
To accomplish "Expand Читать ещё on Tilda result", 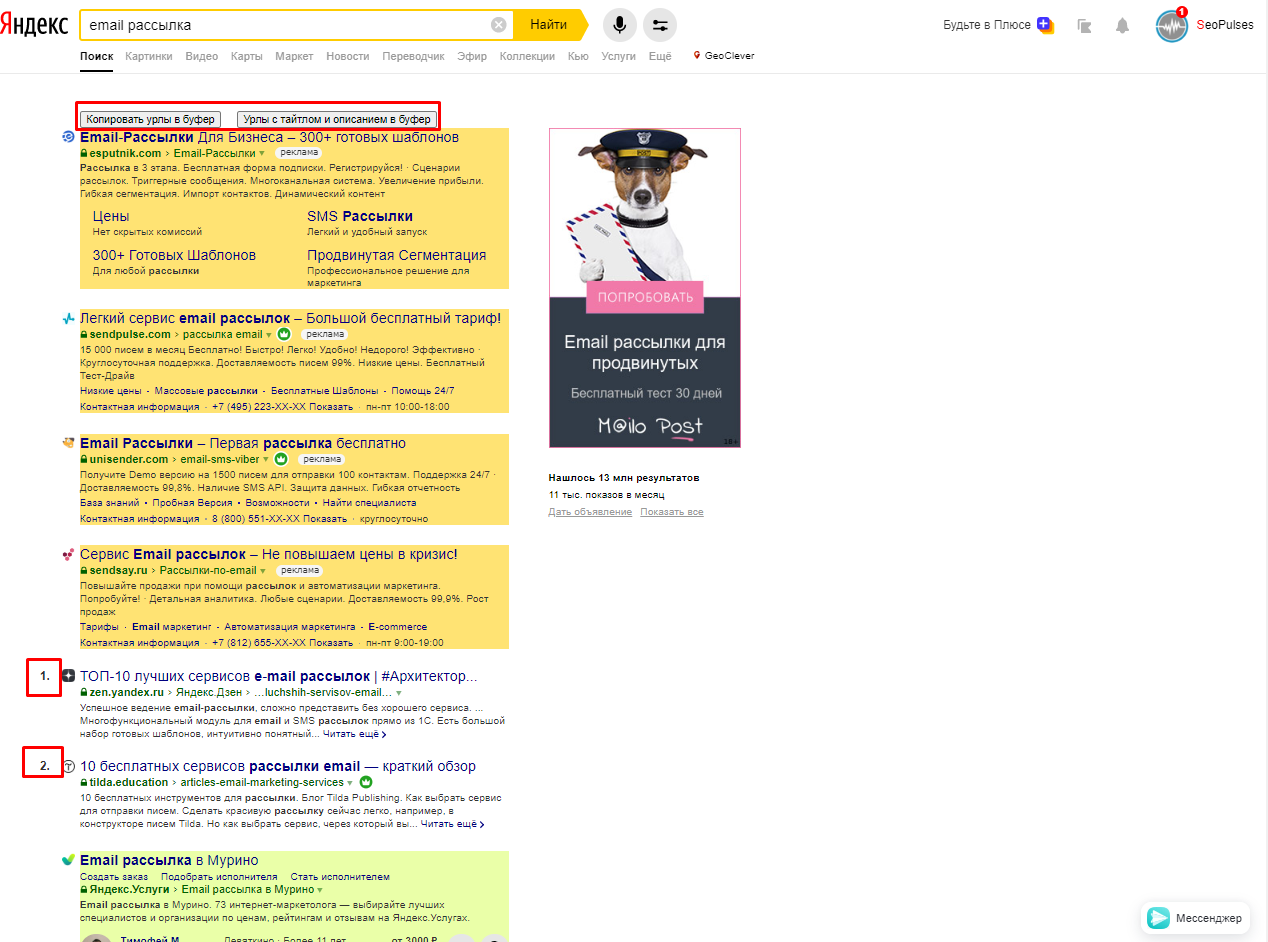I will [x=453, y=824].
